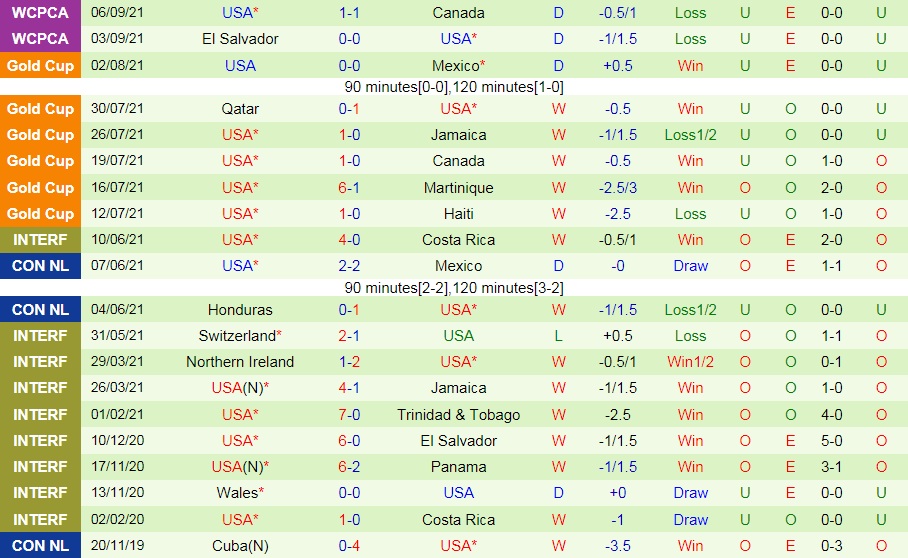This screenshot has width=908, height=558.
Task: Open the Cuba(N) team link
Action: click(x=240, y=546)
